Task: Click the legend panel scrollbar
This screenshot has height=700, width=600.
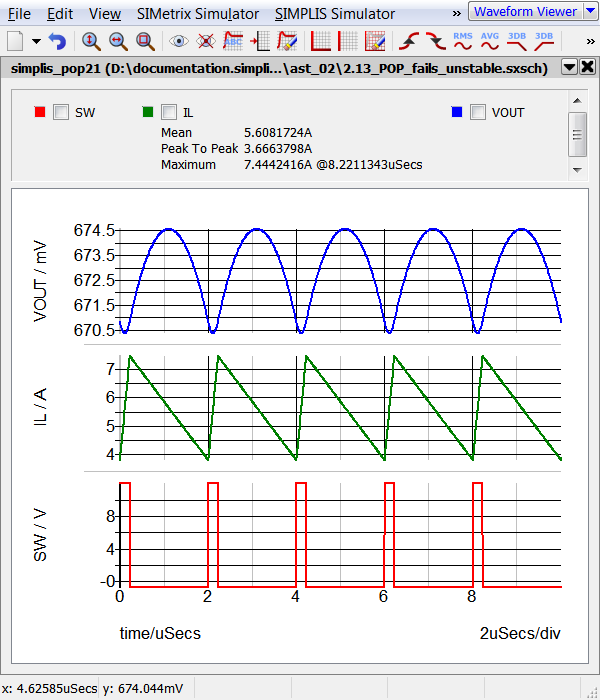Action: click(577, 134)
